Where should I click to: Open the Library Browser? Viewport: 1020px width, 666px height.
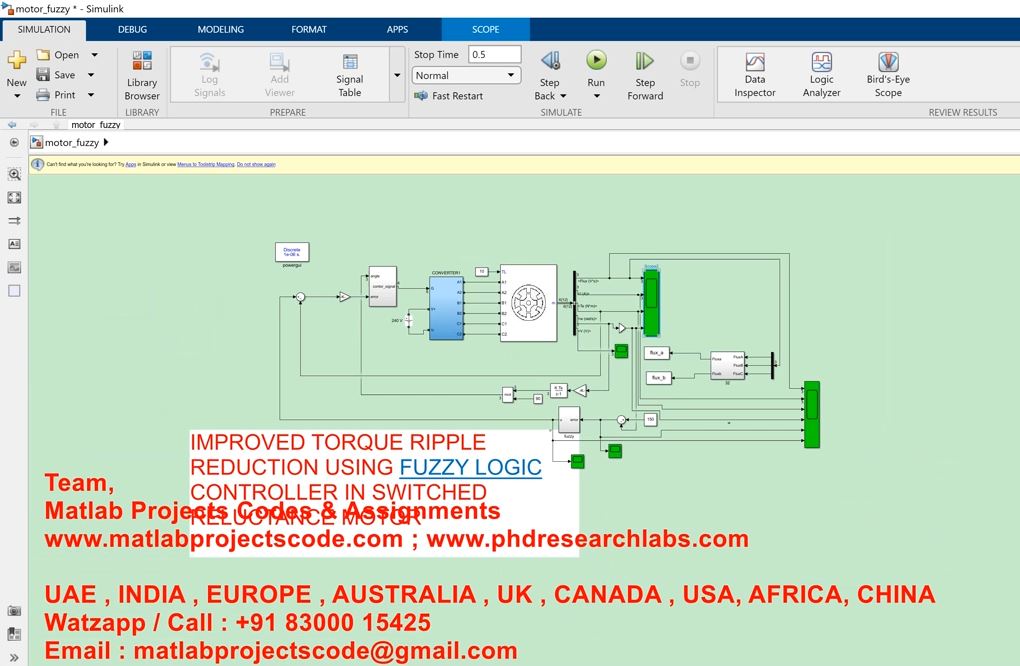(x=142, y=75)
